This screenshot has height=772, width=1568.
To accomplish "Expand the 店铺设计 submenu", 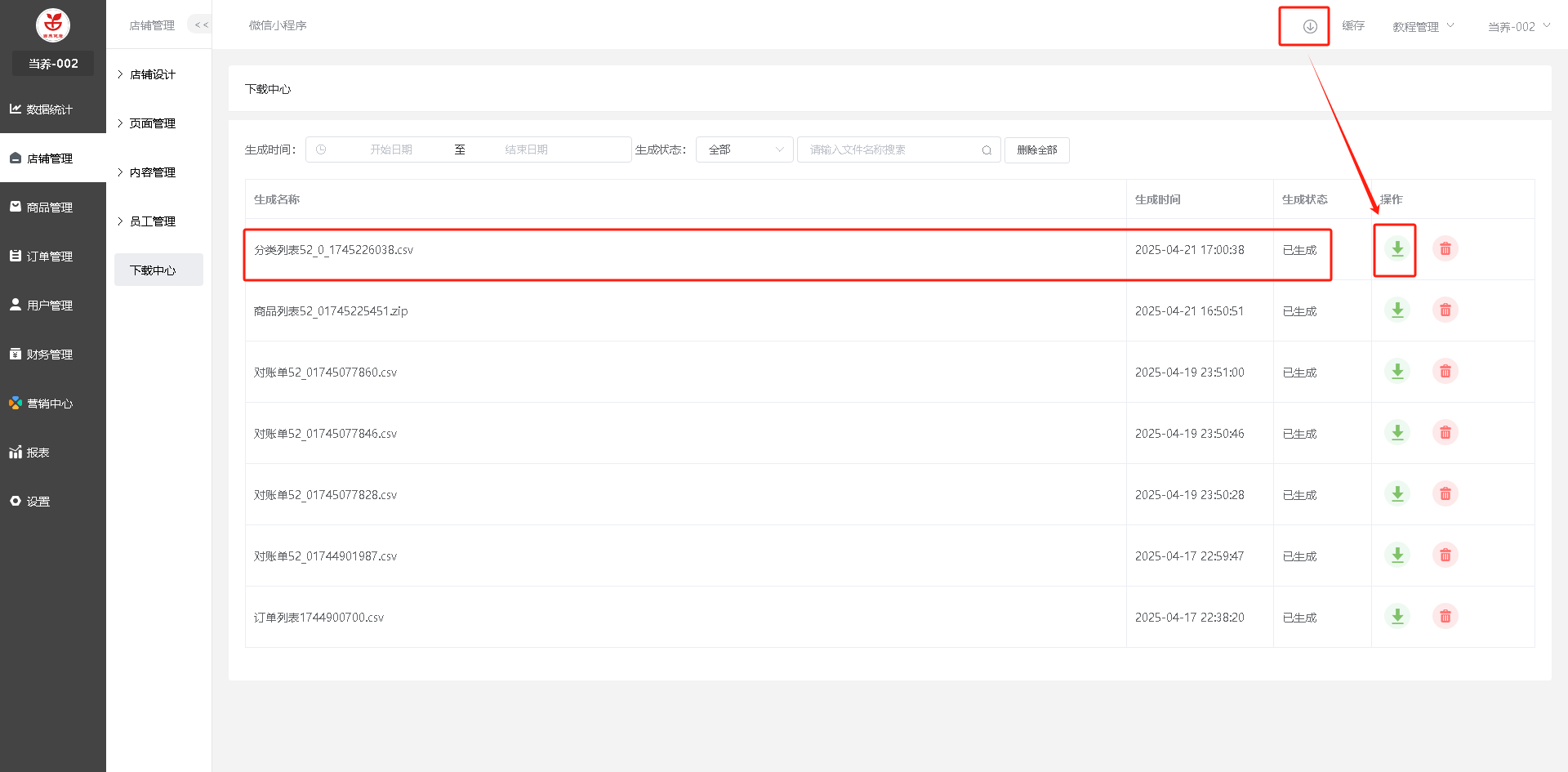I will [153, 74].
